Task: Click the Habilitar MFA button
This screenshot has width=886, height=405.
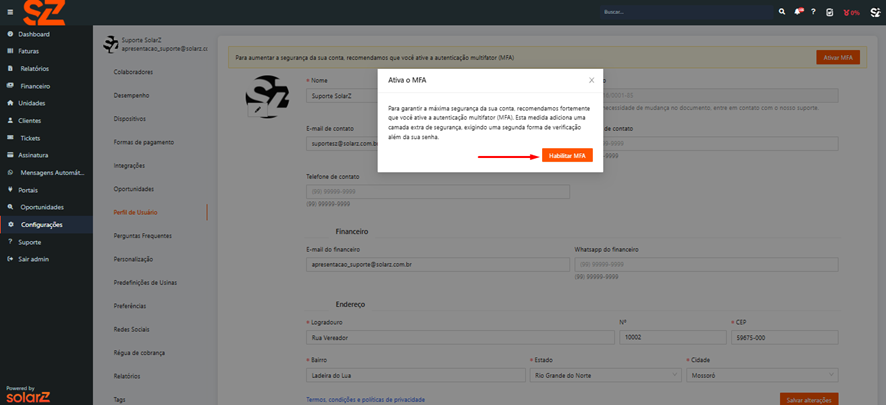Action: click(x=567, y=156)
